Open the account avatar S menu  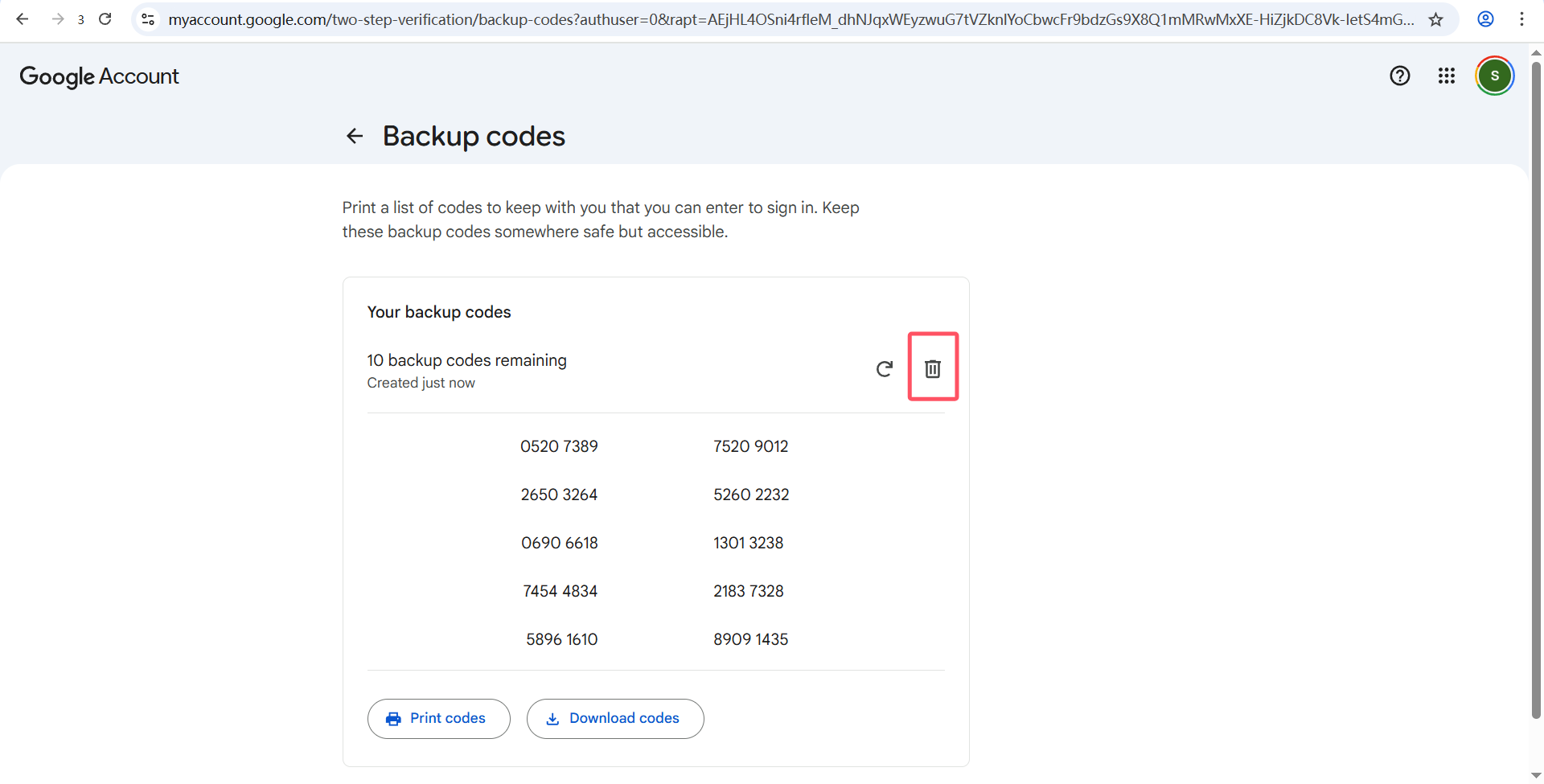tap(1494, 76)
